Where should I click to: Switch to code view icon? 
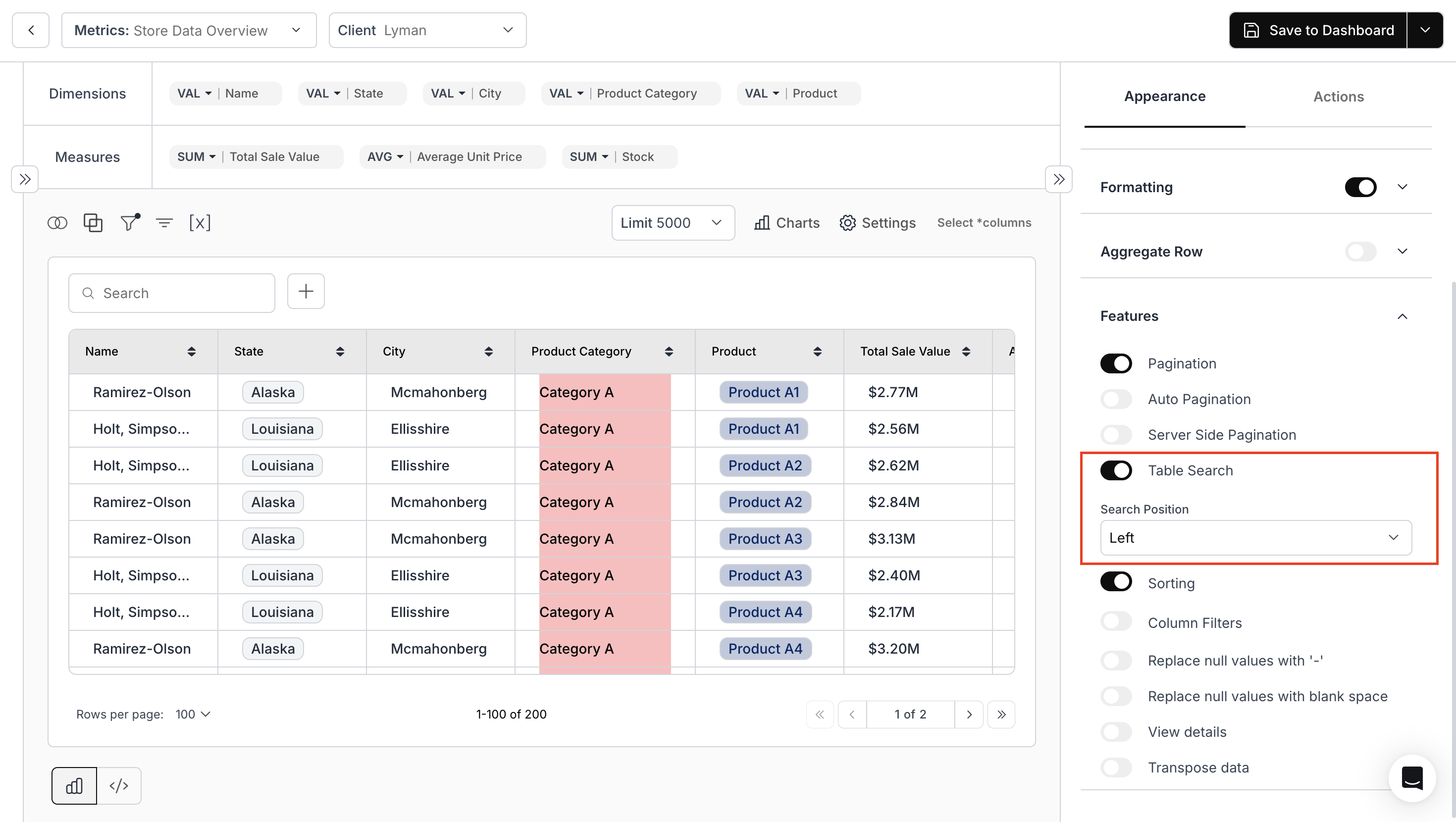point(119,785)
